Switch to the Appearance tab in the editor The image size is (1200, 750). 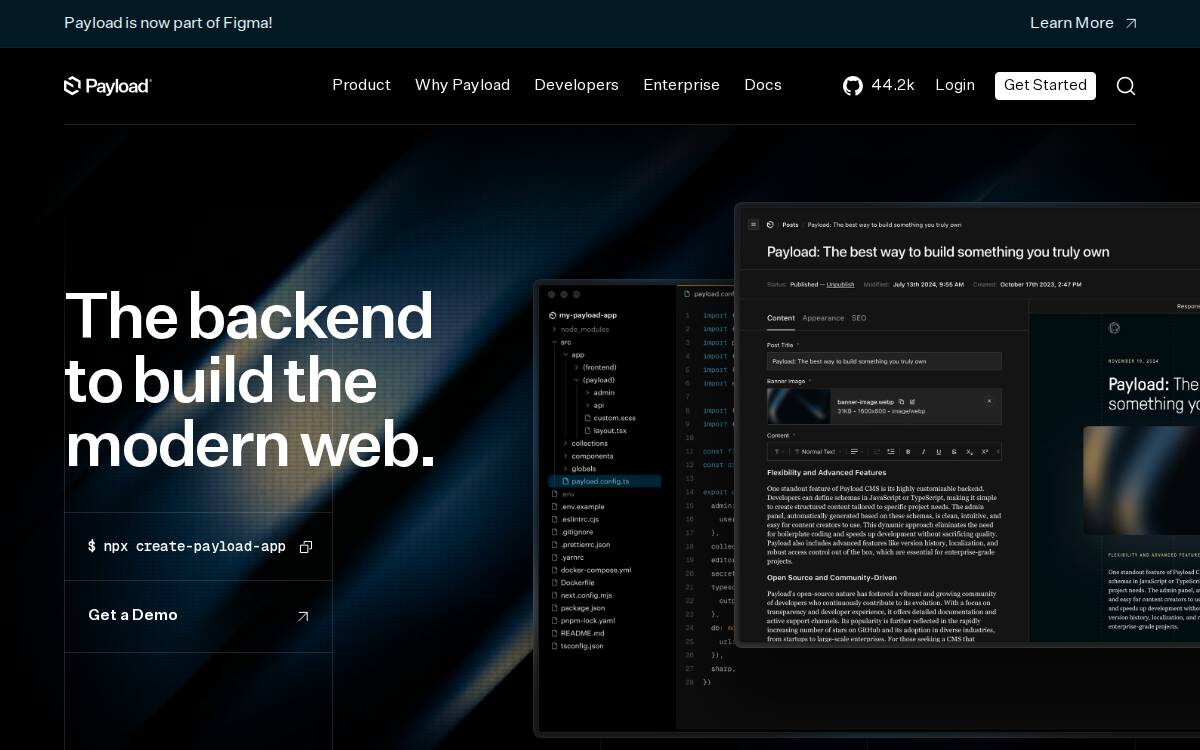pyautogui.click(x=823, y=318)
